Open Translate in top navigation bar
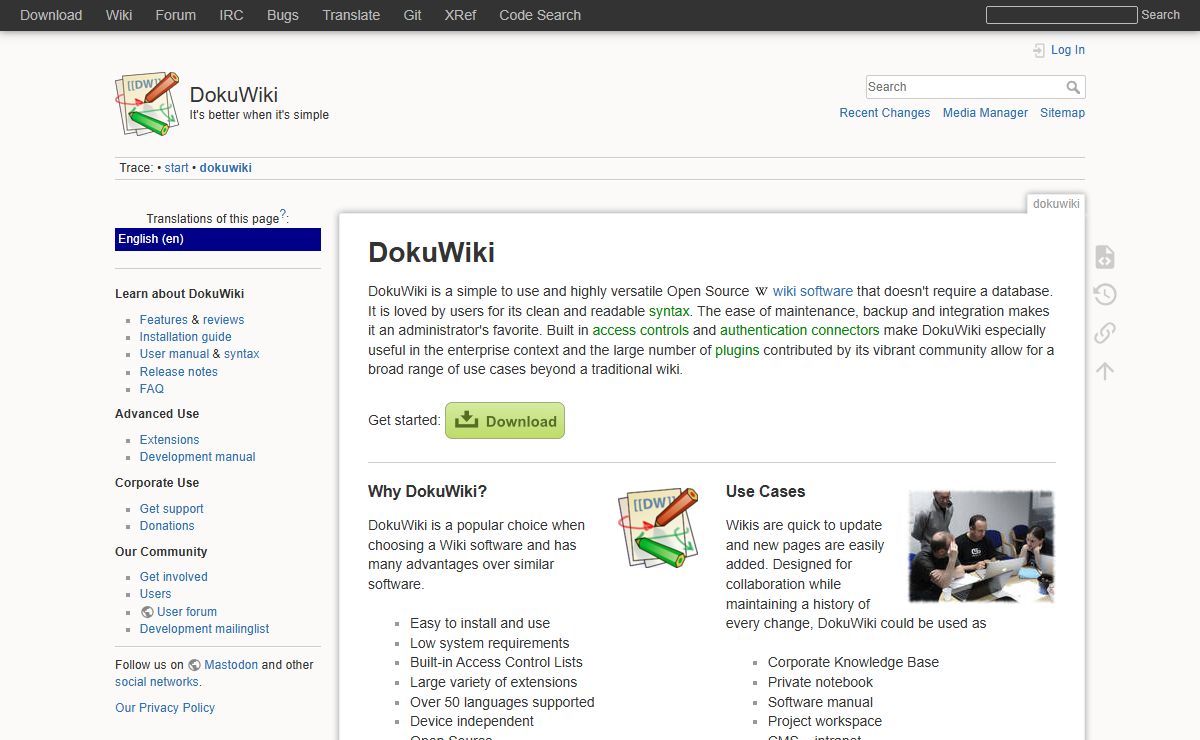 [x=351, y=15]
